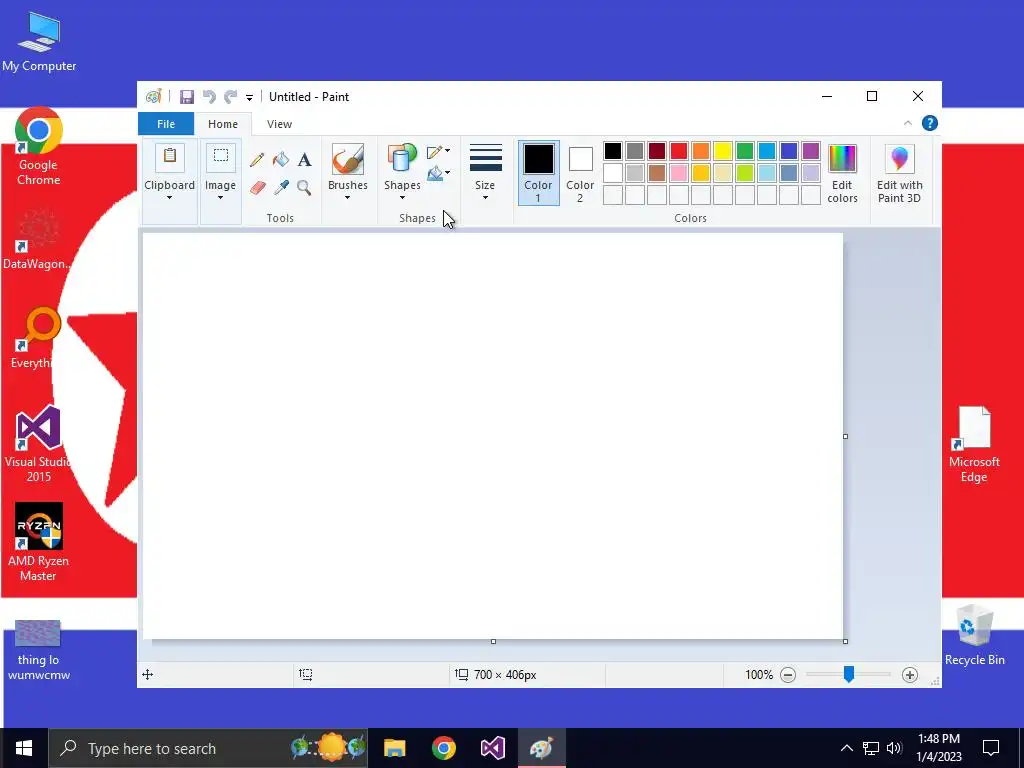Open Chrome from the taskbar
The width and height of the screenshot is (1024, 768).
(x=443, y=748)
